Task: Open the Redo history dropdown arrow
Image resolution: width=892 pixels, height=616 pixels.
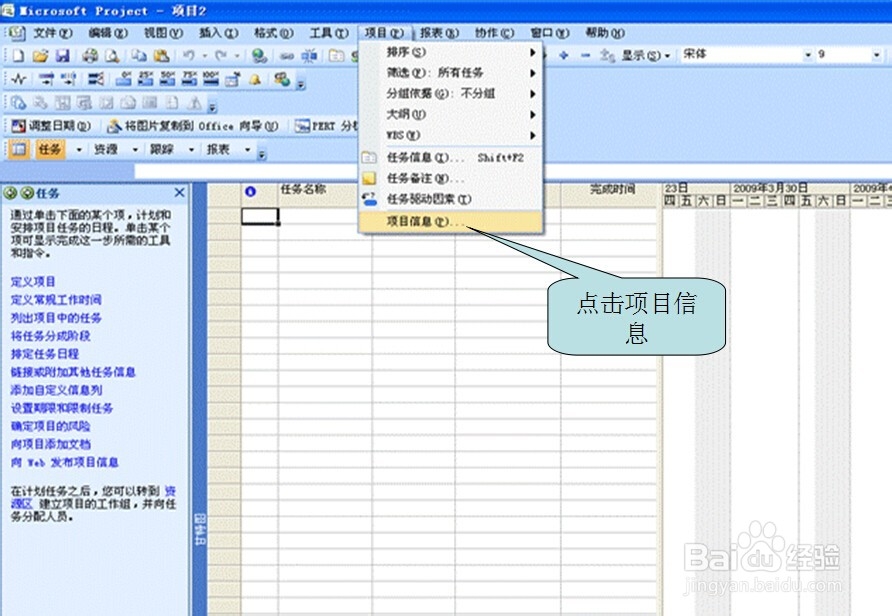Action: (x=237, y=56)
